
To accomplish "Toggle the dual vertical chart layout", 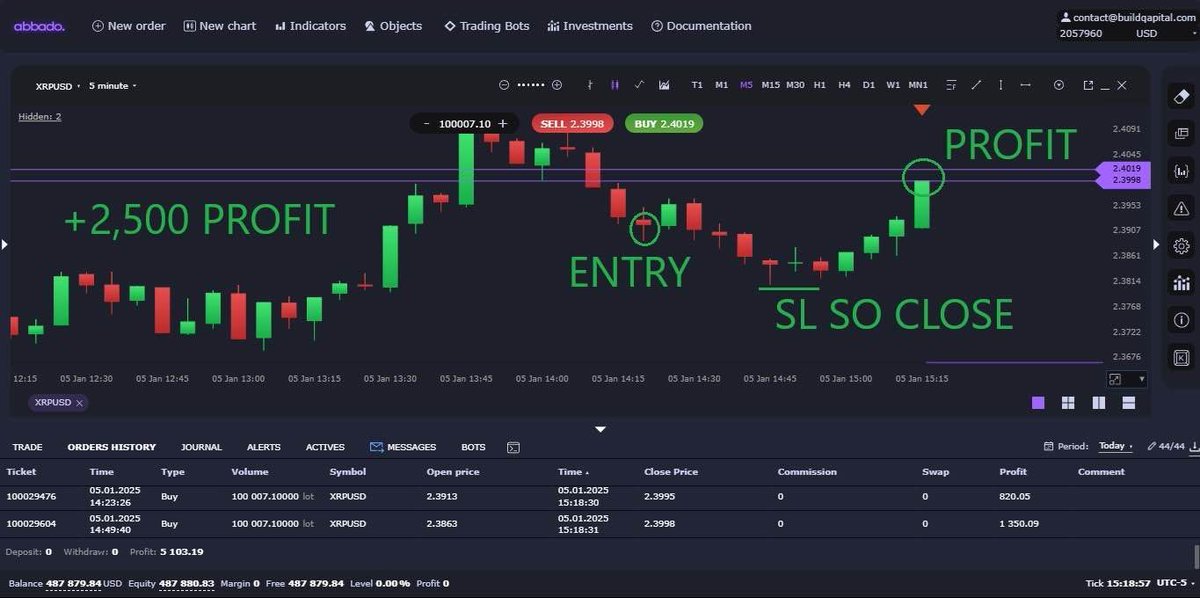I will 1098,402.
